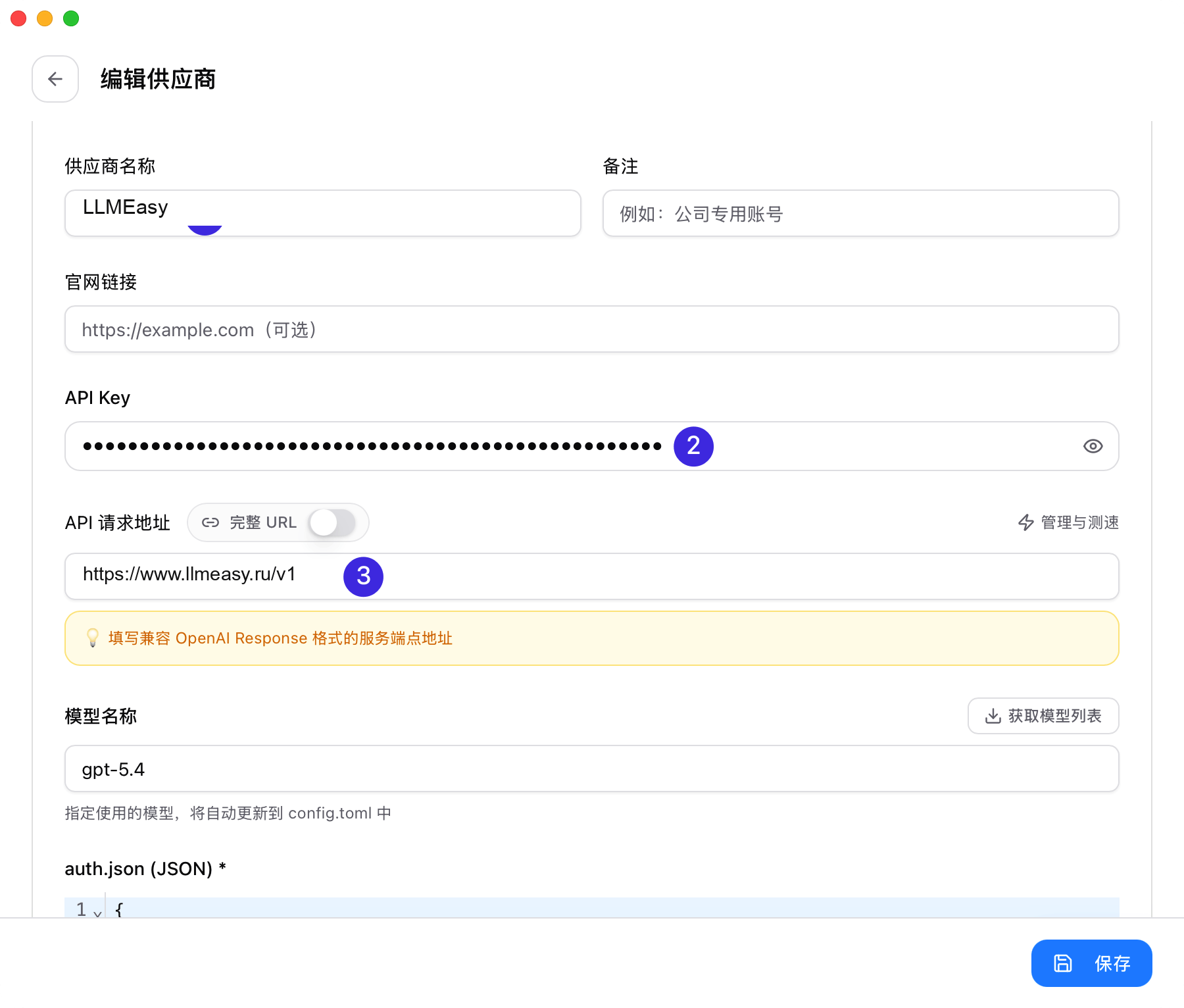Reveal the API Key with eye icon

point(1093,446)
